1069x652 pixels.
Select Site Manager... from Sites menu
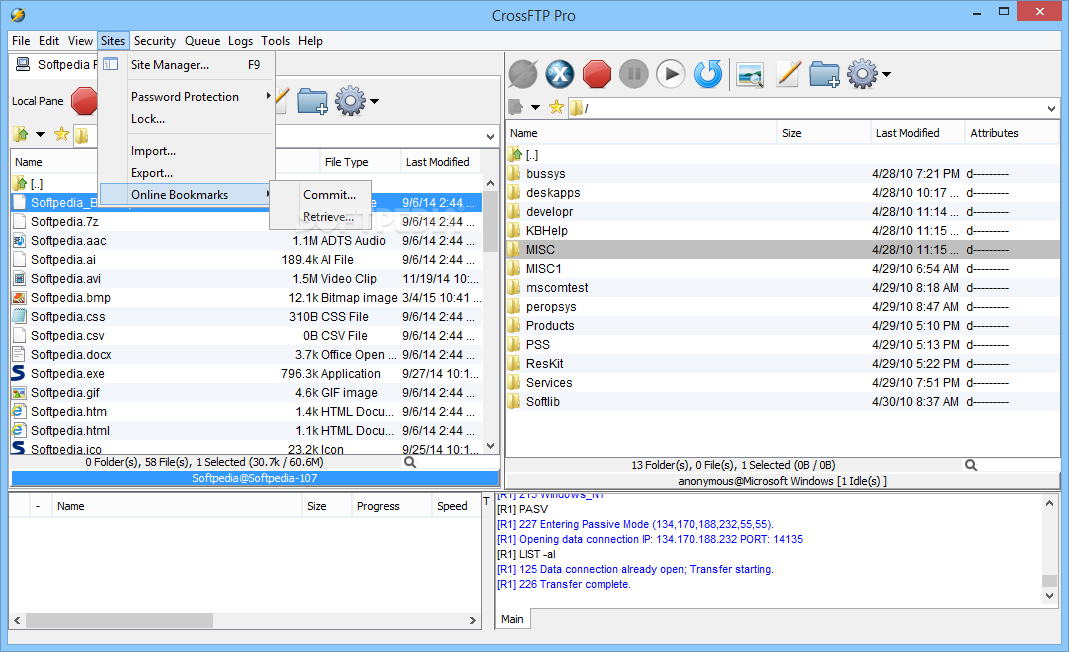(x=187, y=65)
